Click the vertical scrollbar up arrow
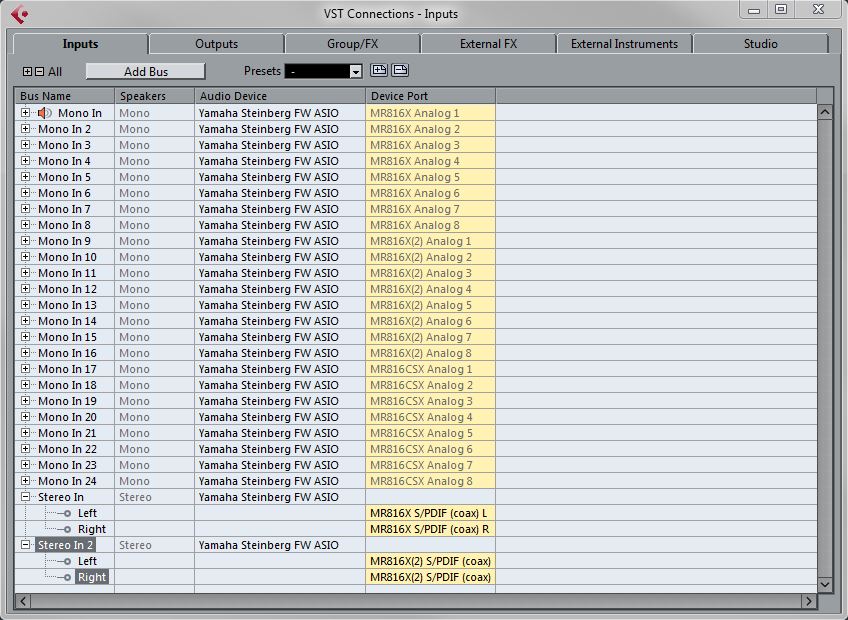 pyautogui.click(x=825, y=113)
